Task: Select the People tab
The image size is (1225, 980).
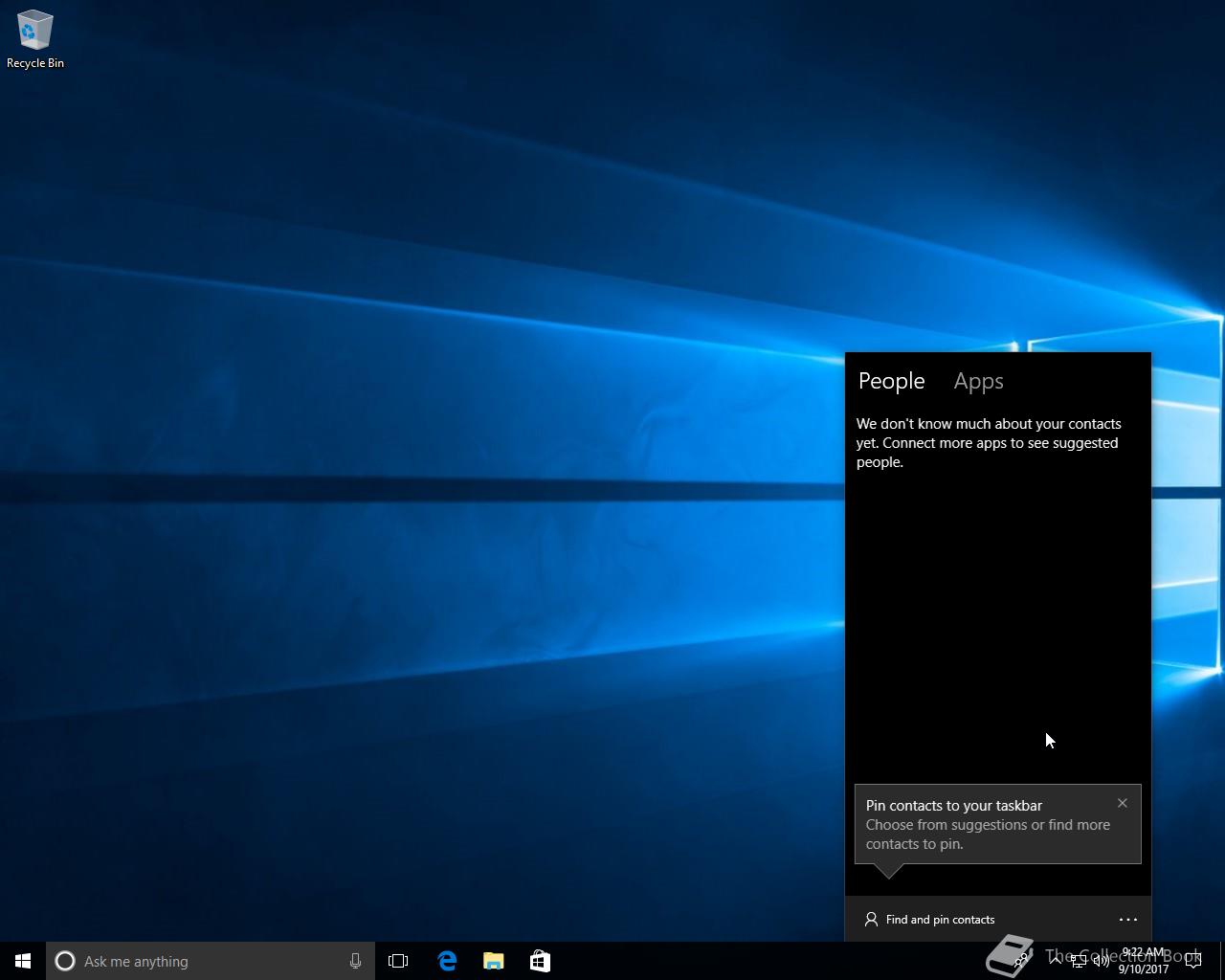Action: pyautogui.click(x=891, y=381)
